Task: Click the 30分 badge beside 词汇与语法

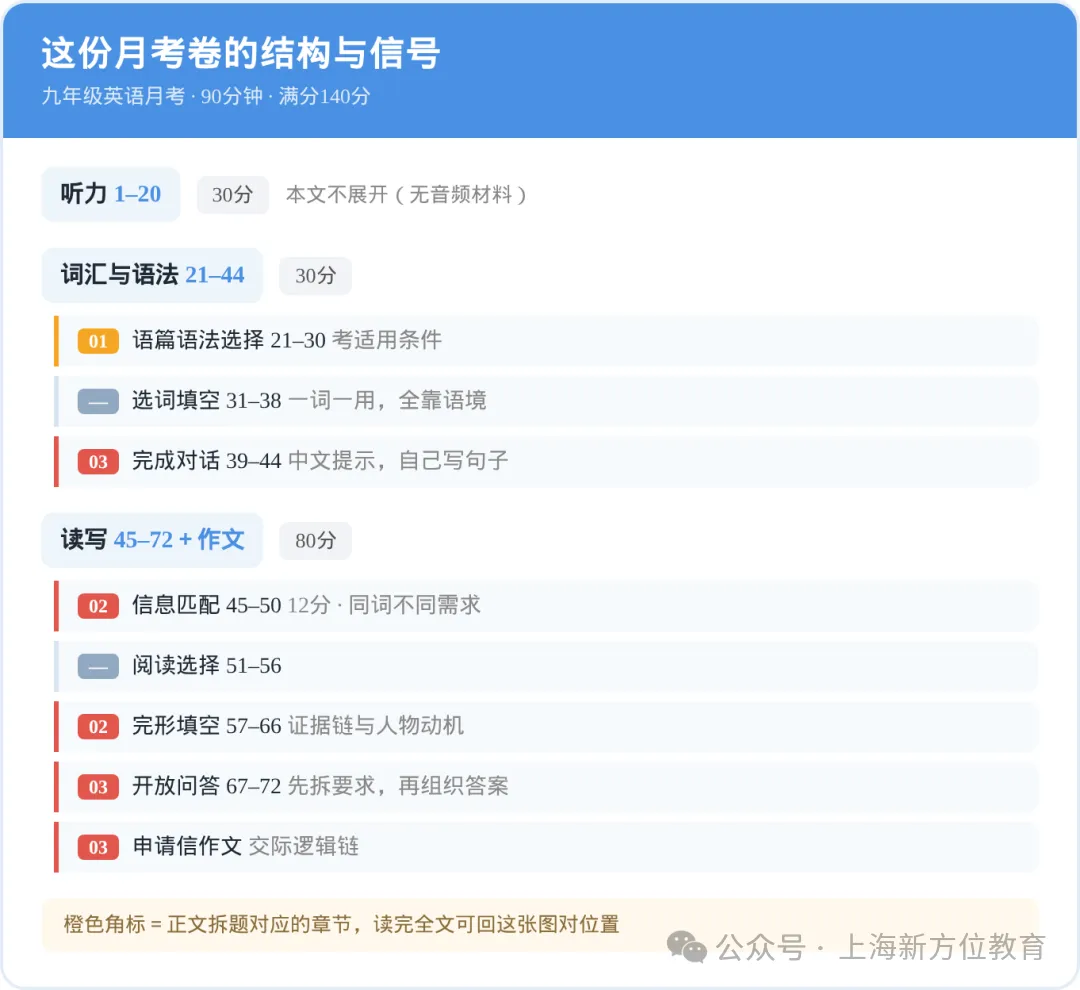Action: (315, 276)
